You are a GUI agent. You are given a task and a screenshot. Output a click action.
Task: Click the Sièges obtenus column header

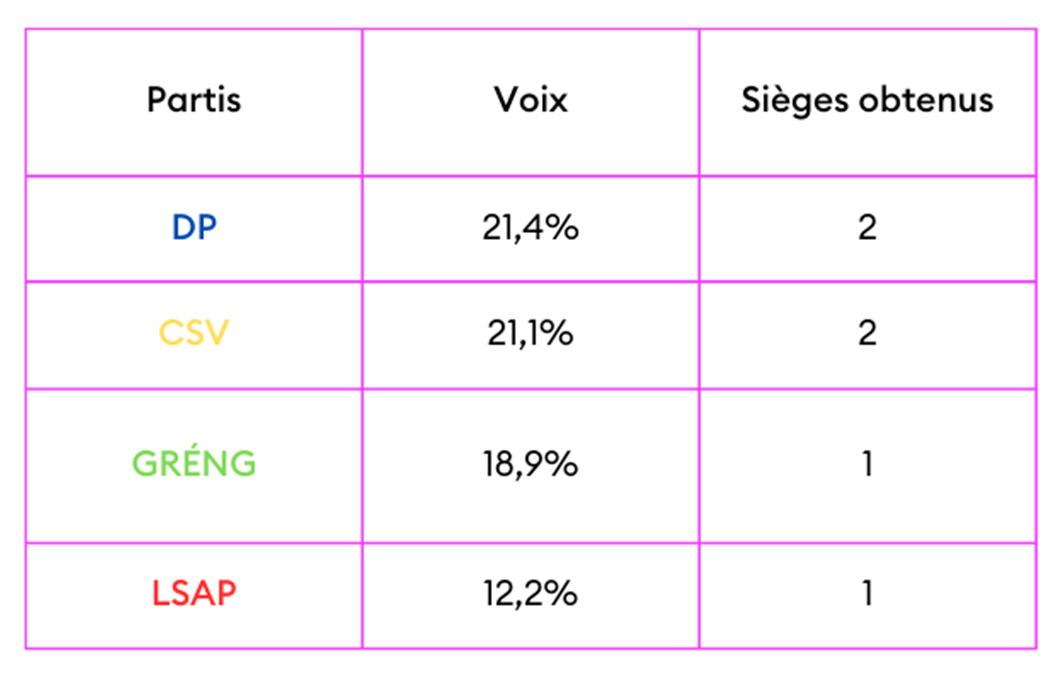tap(867, 101)
